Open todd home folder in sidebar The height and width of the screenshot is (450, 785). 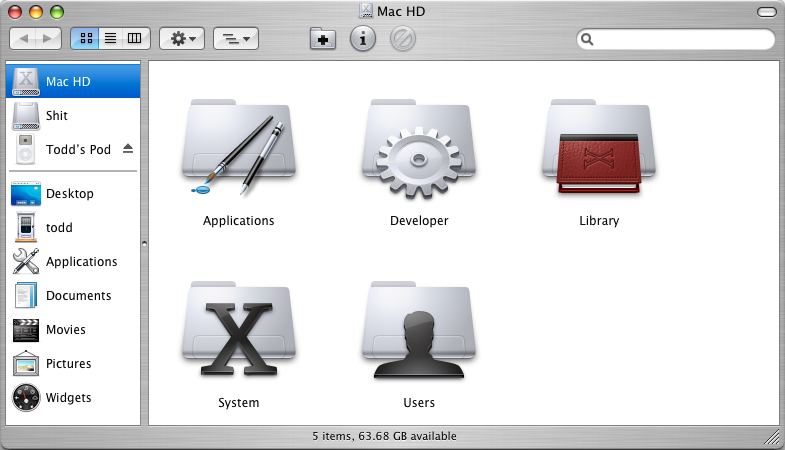point(73,228)
